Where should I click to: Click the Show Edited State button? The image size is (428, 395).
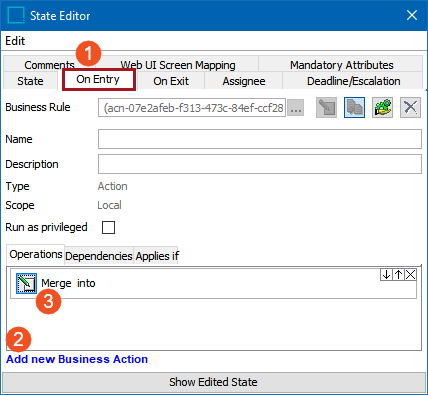pos(213,382)
